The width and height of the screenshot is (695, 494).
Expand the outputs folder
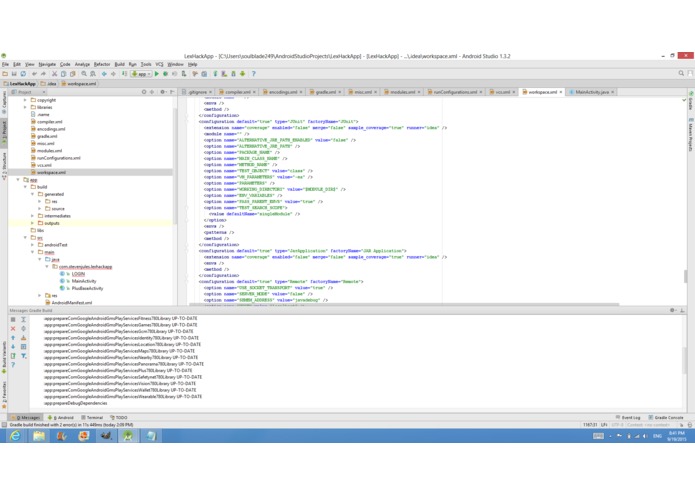pos(32,223)
